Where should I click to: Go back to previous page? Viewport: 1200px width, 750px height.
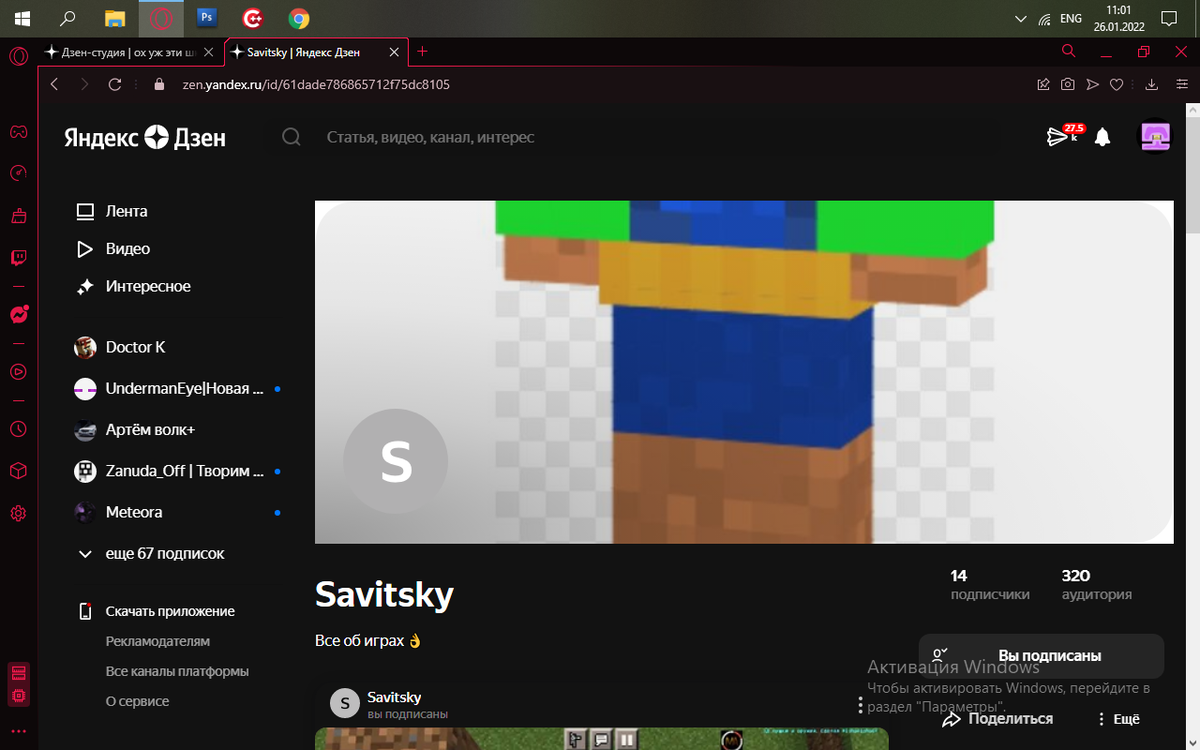[54, 85]
